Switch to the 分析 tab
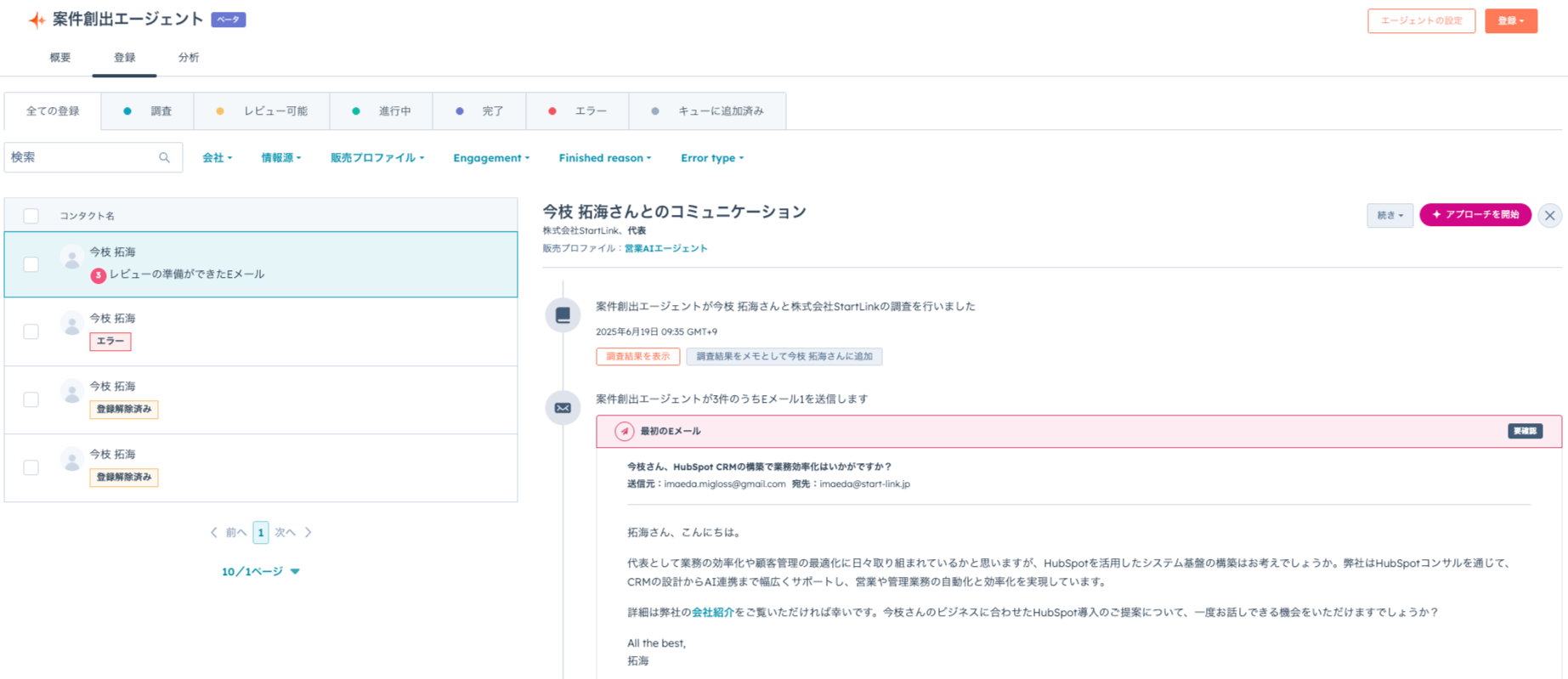This screenshot has height=679, width=1568. [189, 58]
